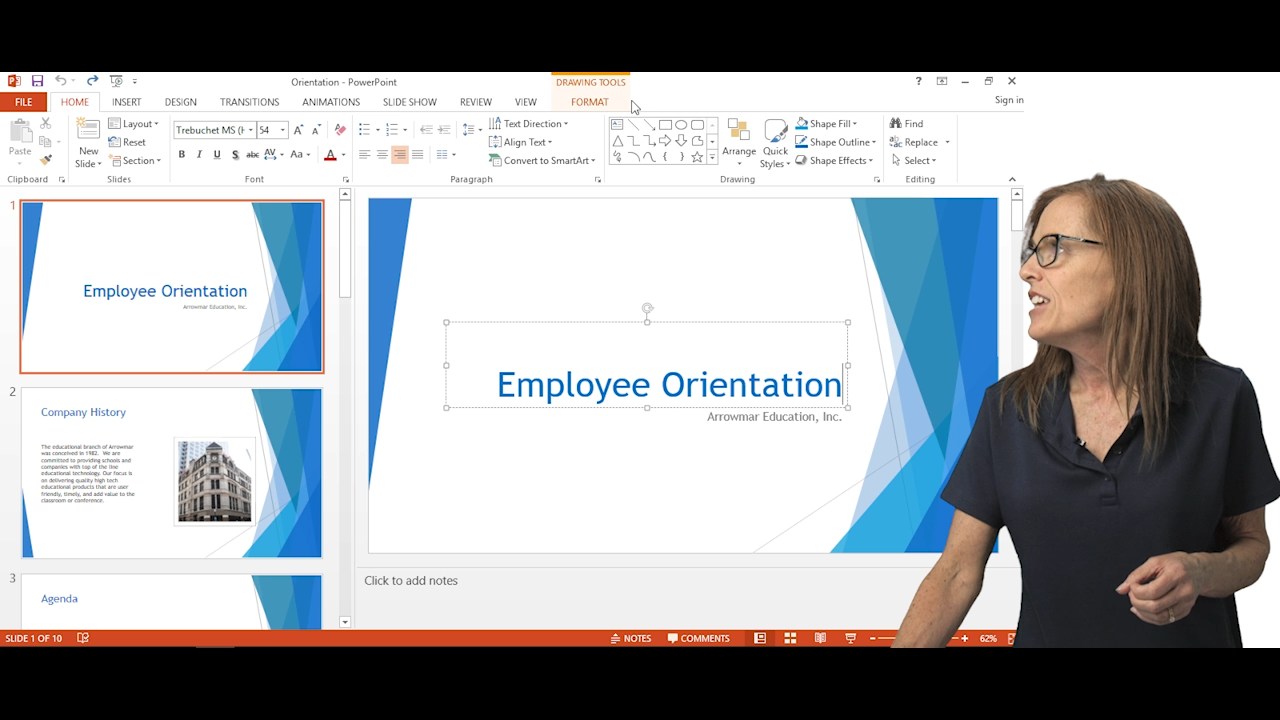The width and height of the screenshot is (1280, 720).
Task: Switch to Slide Sorter view in status bar
Action: coord(790,638)
